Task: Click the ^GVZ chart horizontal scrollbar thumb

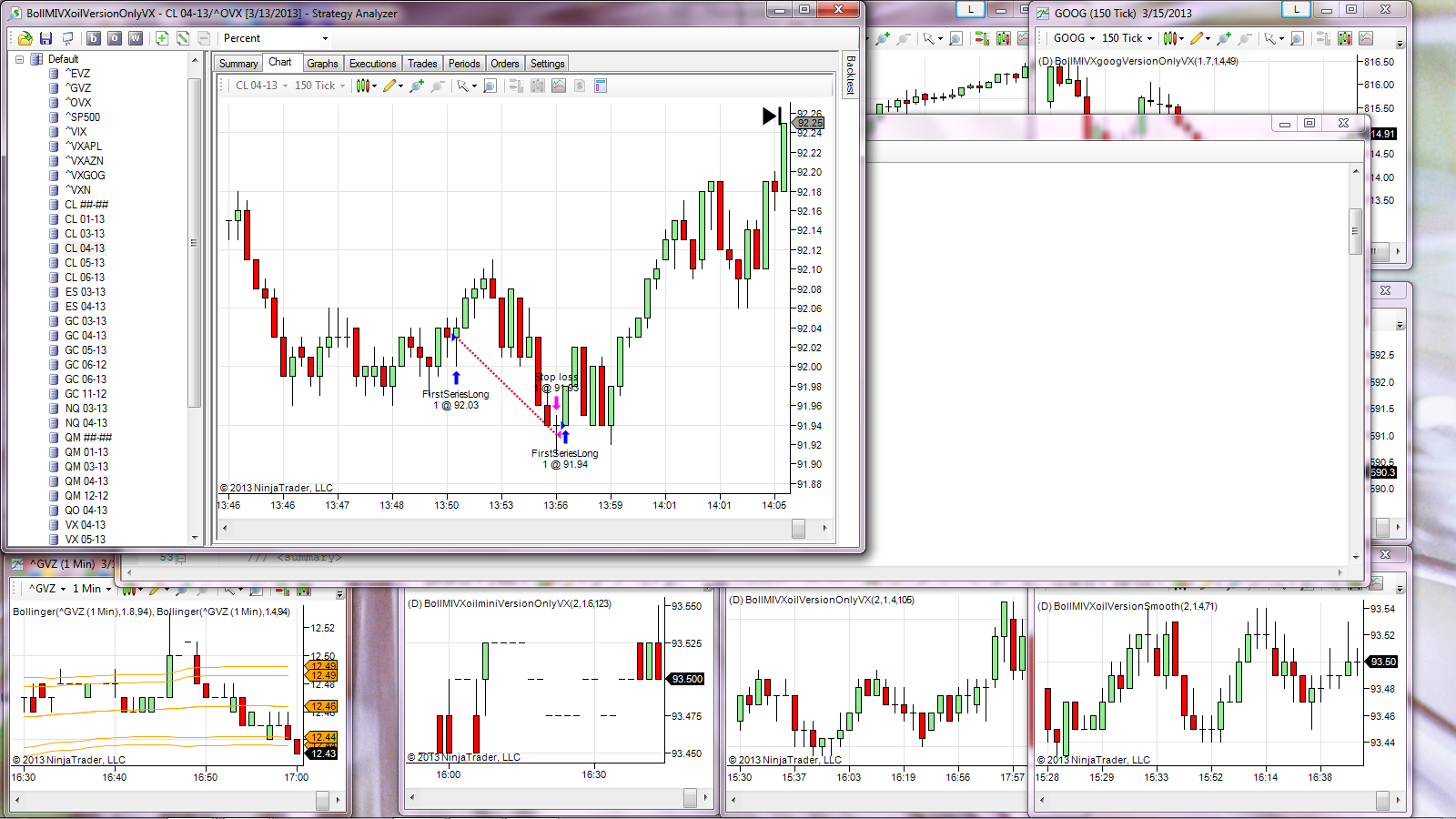Action: pyautogui.click(x=322, y=800)
